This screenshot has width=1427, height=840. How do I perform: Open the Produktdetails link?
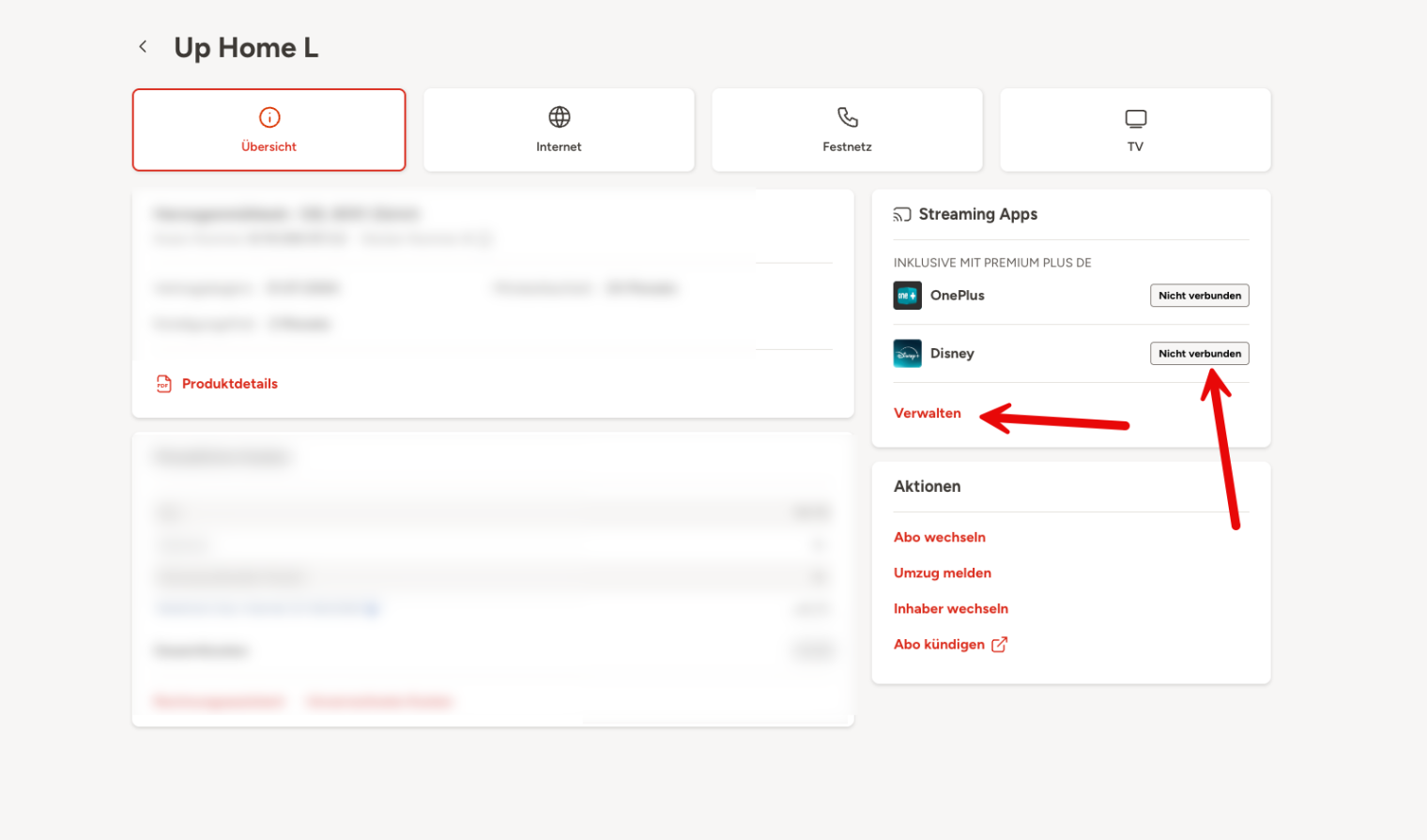click(229, 384)
